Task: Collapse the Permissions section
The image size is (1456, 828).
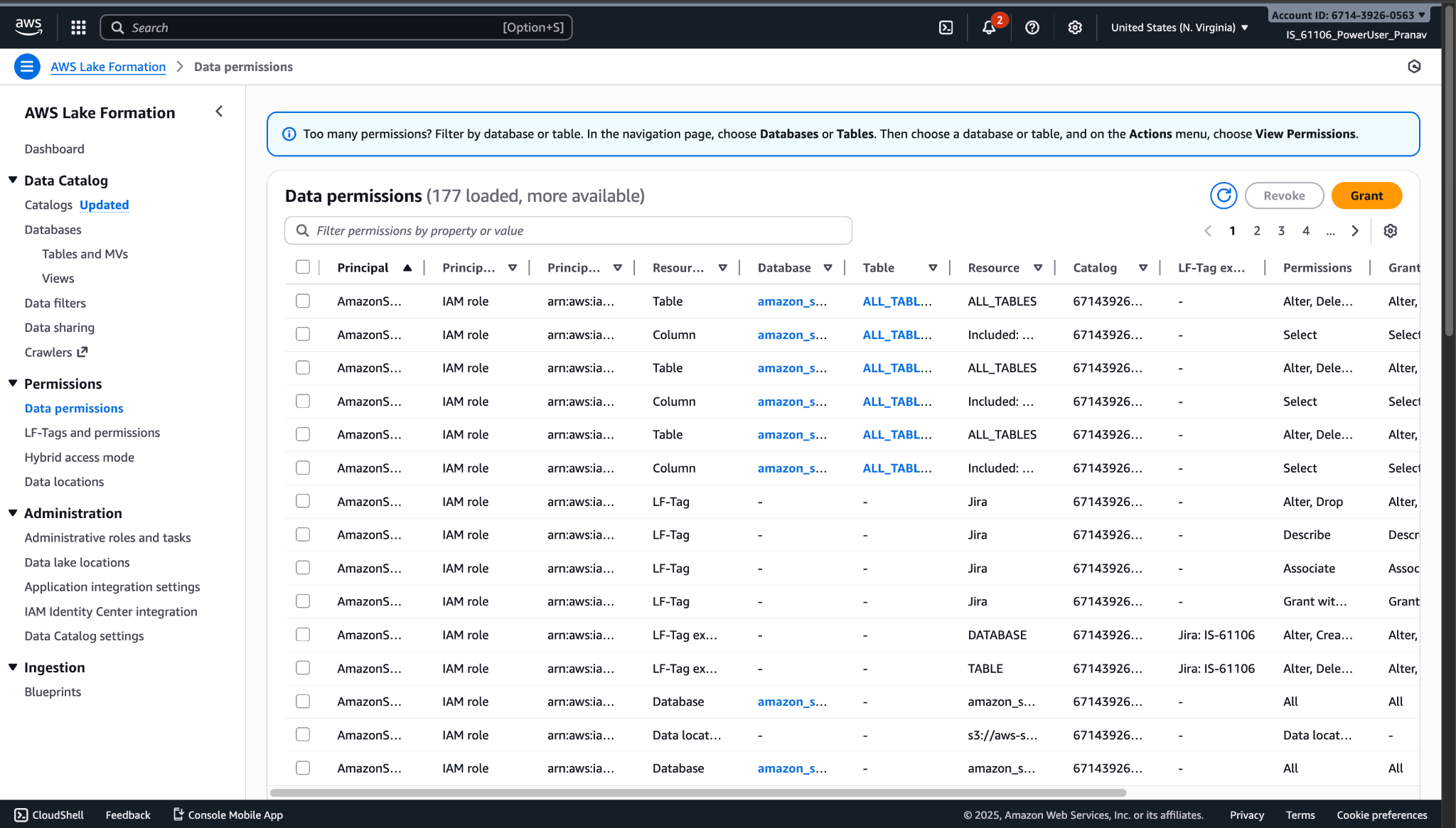Action: [x=13, y=383]
